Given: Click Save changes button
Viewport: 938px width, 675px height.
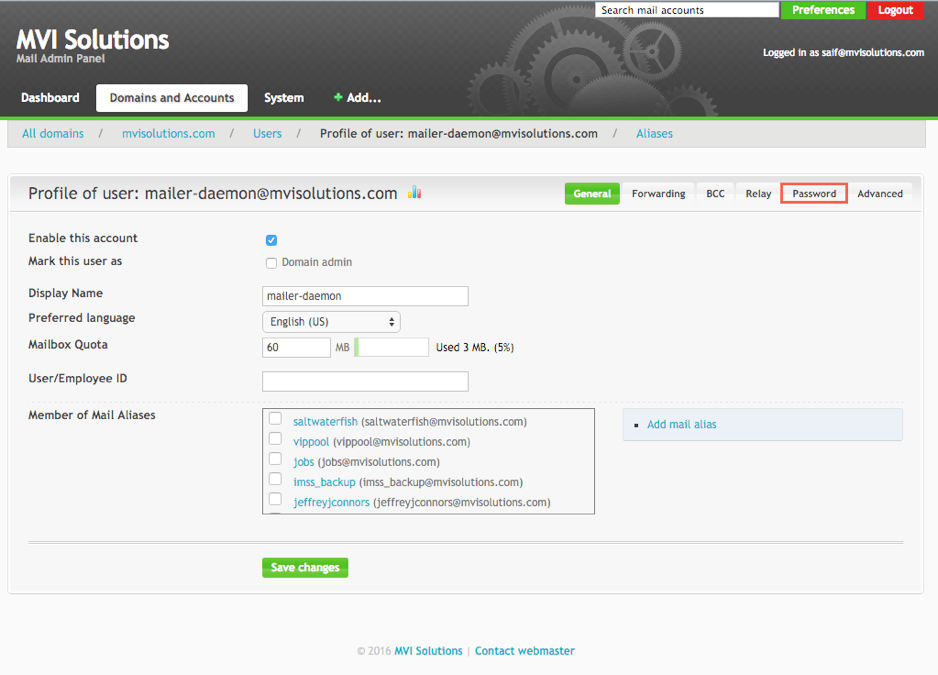Looking at the screenshot, I should [x=305, y=567].
